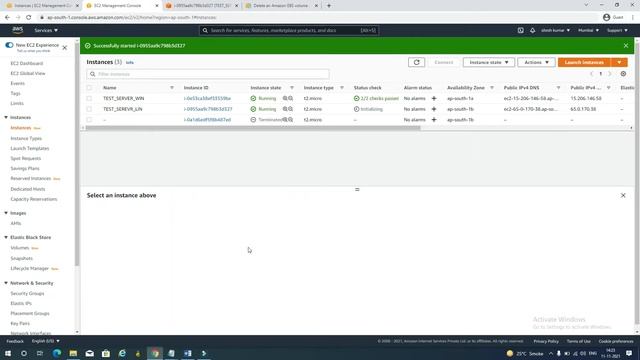Select checkbox for the terminated instance
This screenshot has height=360, width=640.
[x=89, y=120]
